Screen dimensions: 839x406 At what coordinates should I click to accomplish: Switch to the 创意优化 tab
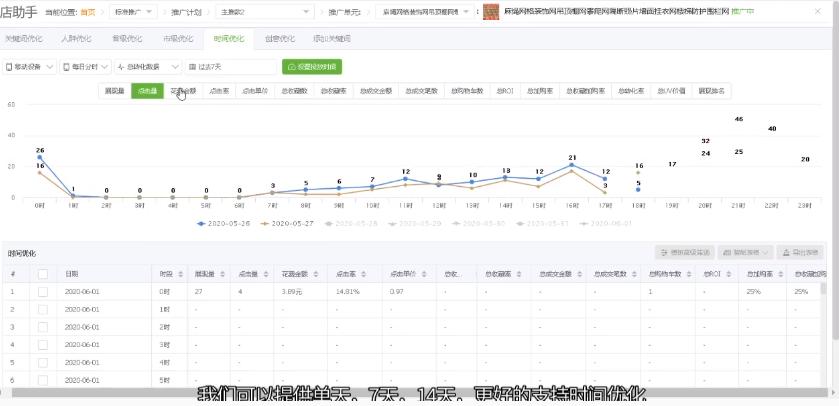(x=279, y=39)
